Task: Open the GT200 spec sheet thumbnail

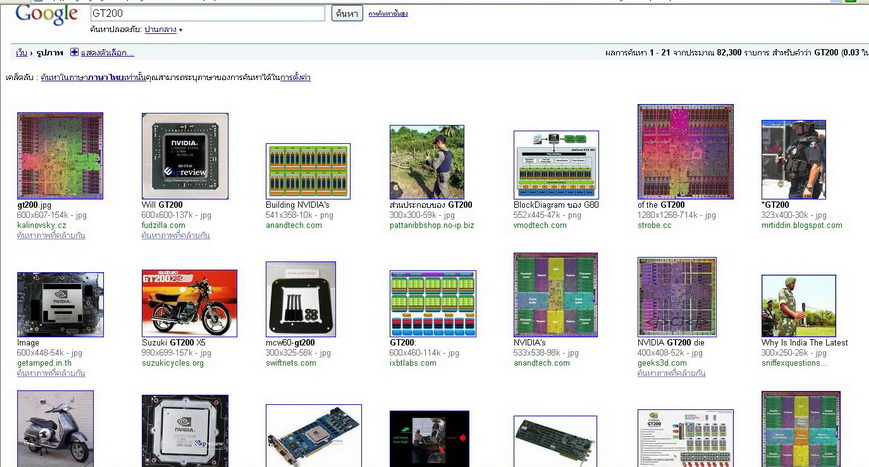Action: pyautogui.click(x=686, y=438)
